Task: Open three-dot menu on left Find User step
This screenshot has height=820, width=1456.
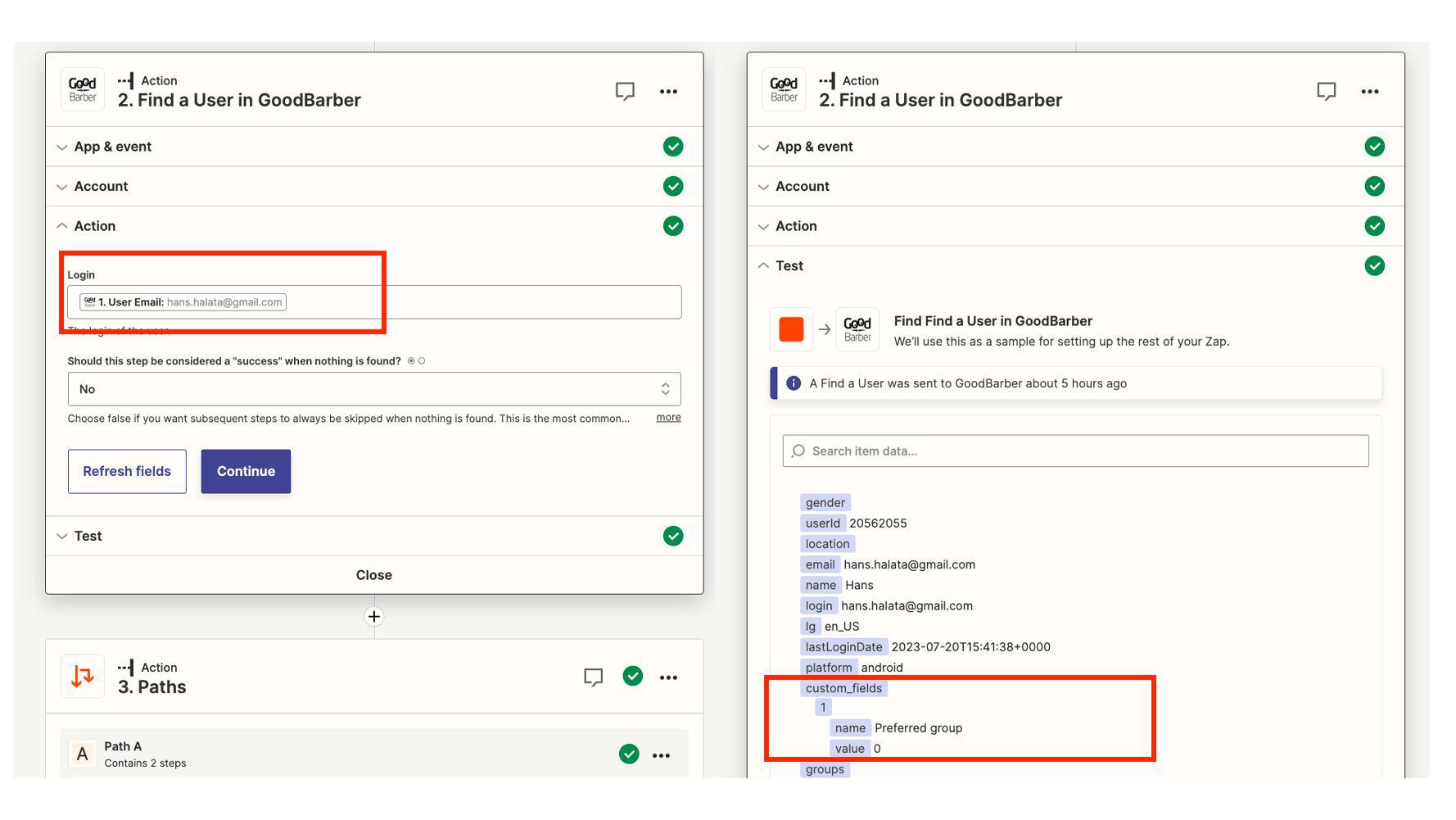Action: pyautogui.click(x=668, y=91)
